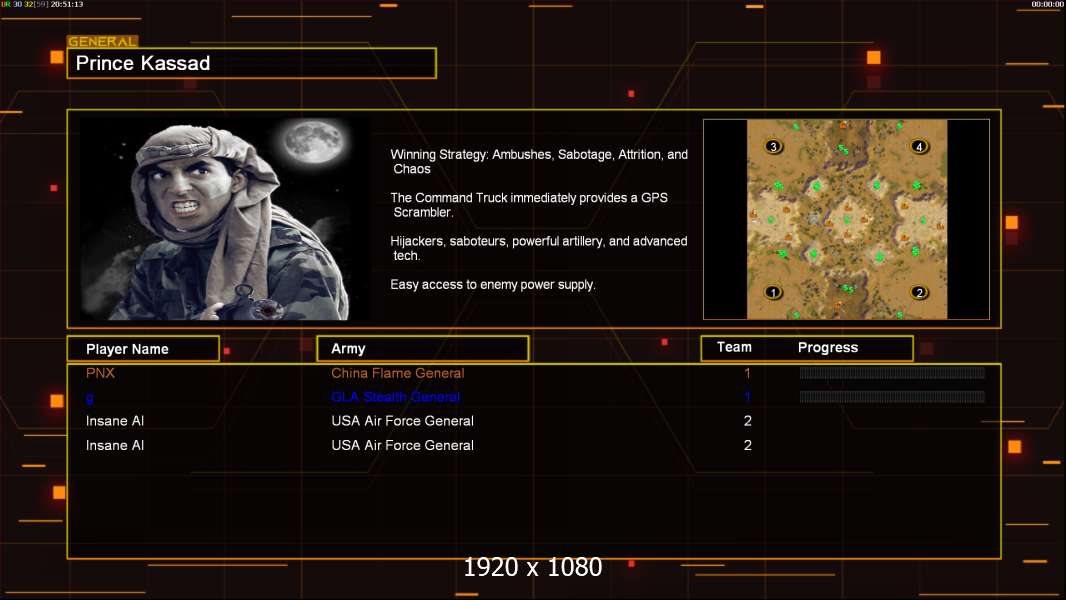The image size is (1066, 600).
Task: Click the second Insane AI player name
Action: [115, 446]
